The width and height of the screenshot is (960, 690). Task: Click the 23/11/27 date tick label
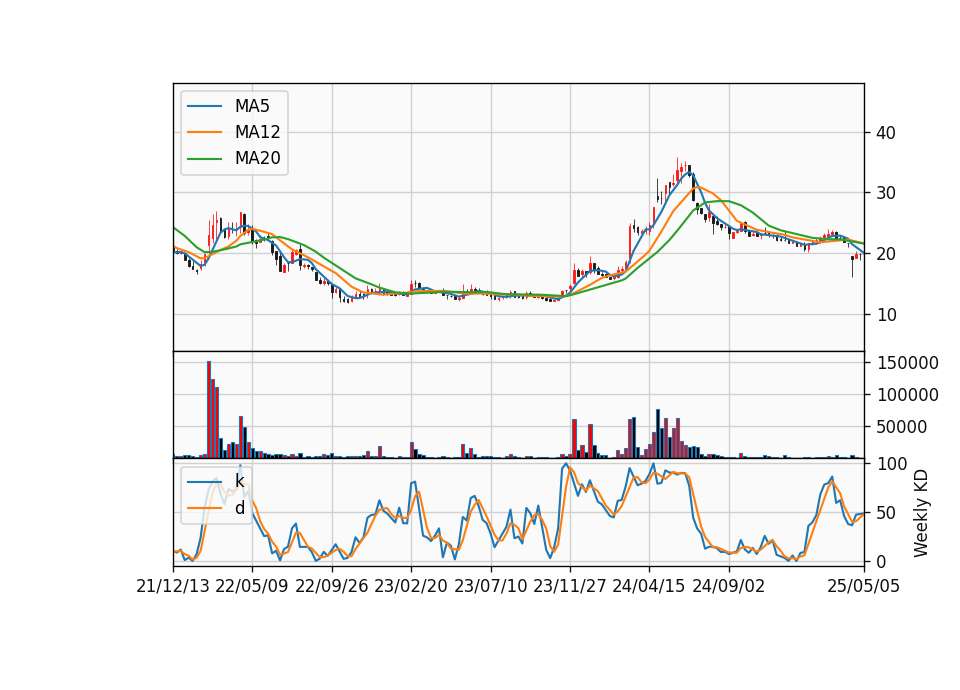569,586
